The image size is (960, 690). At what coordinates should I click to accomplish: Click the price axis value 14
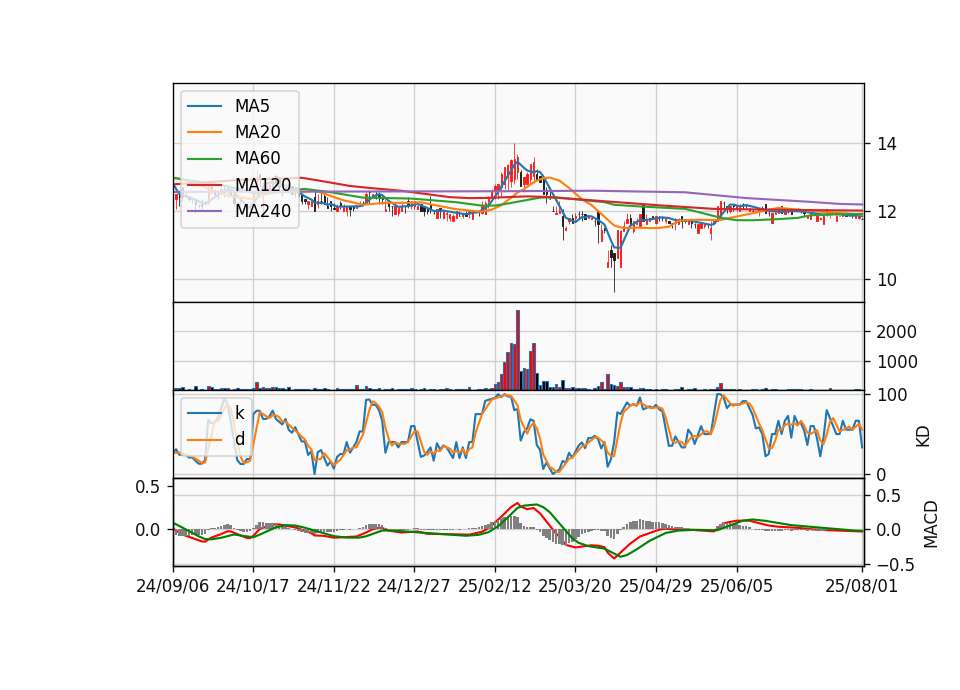(x=887, y=144)
